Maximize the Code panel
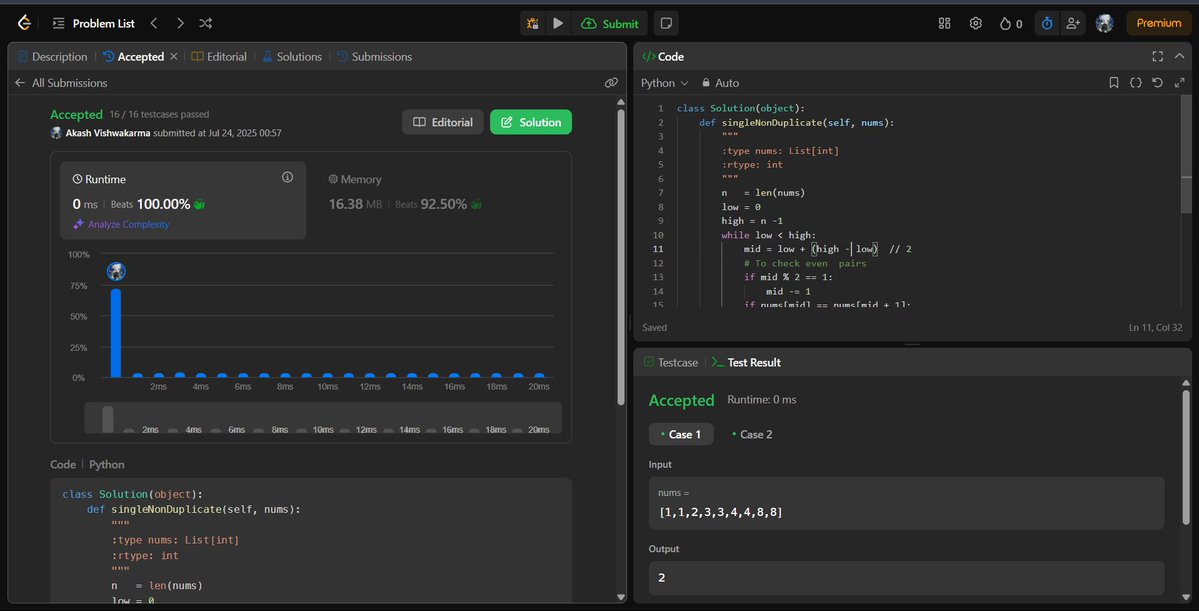 (x=1158, y=57)
